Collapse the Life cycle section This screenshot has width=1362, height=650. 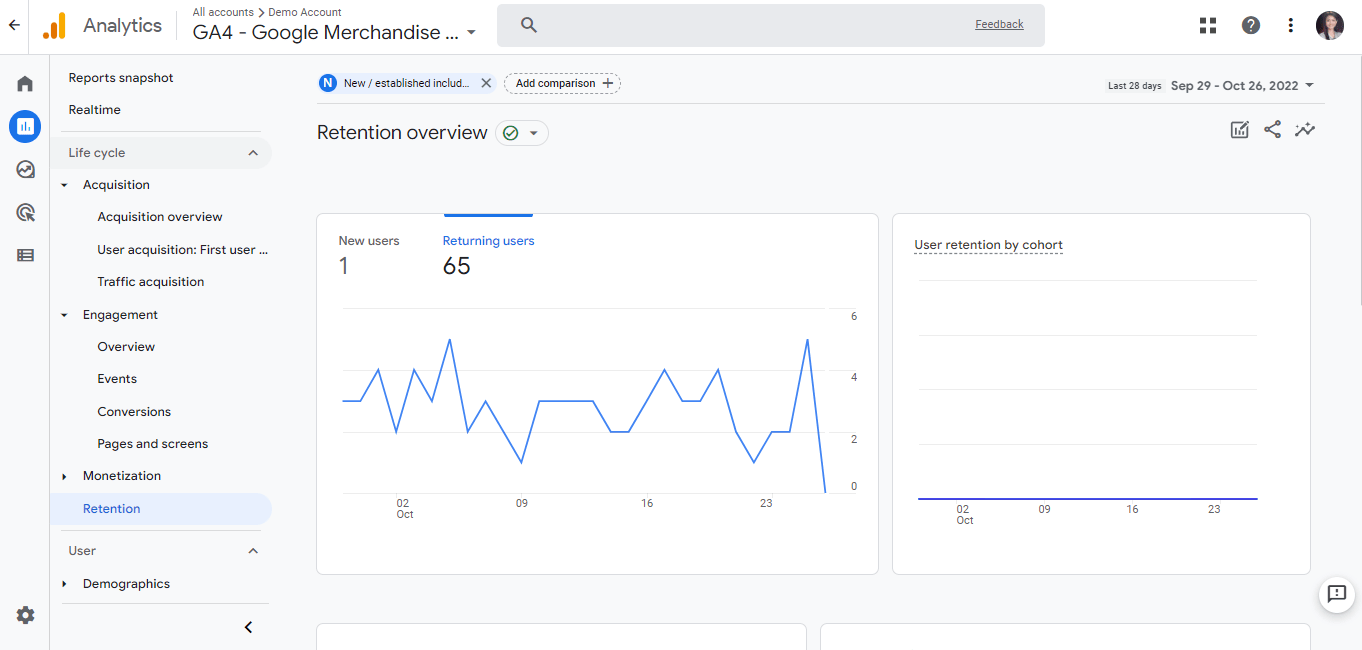[x=253, y=152]
